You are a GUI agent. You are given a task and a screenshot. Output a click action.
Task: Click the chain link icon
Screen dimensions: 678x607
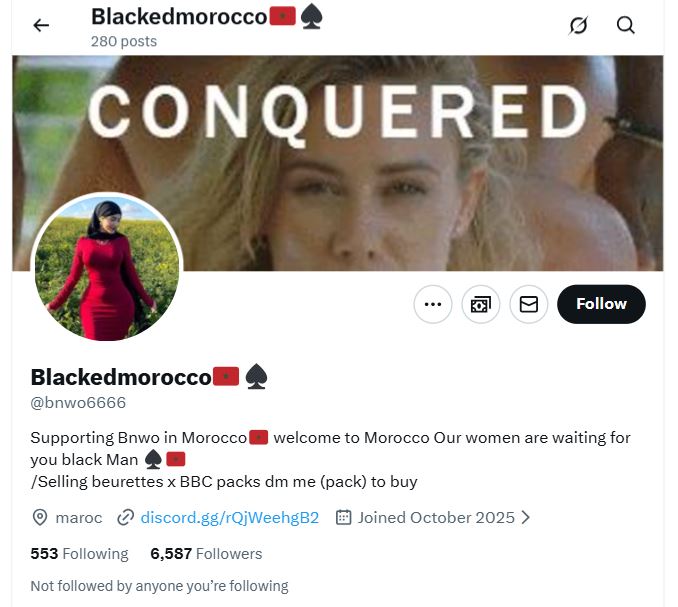coord(125,518)
